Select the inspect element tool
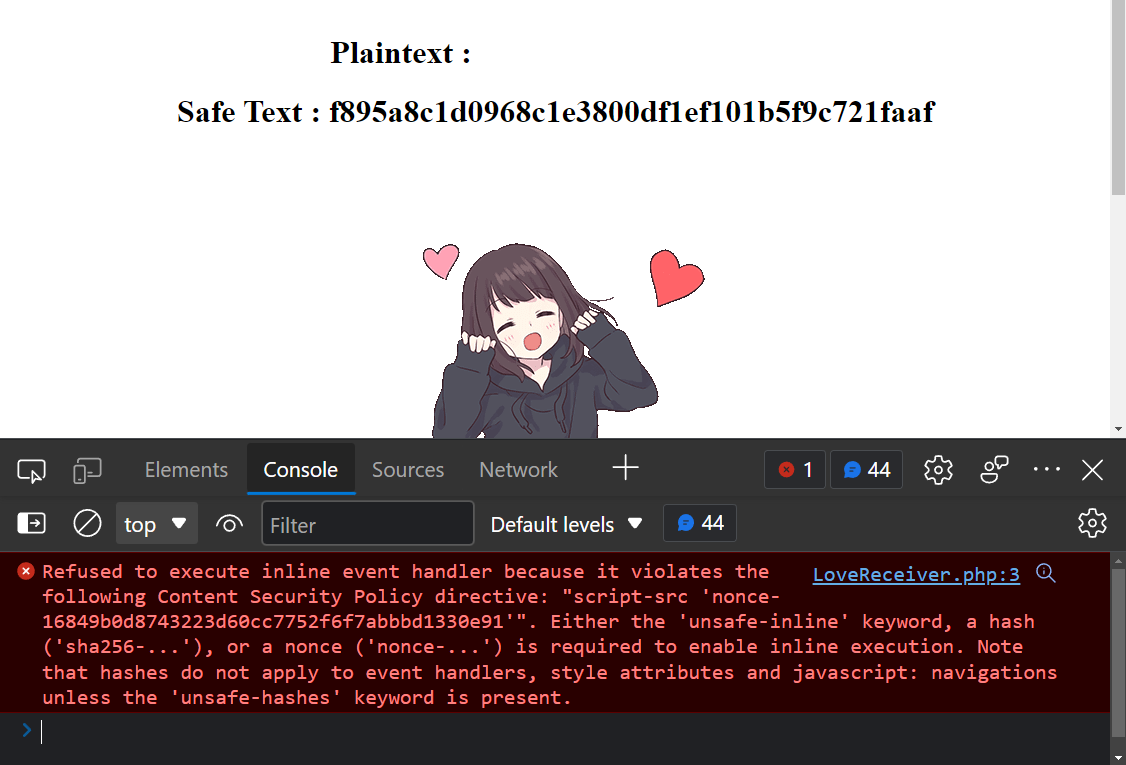This screenshot has width=1126, height=765. click(x=30, y=469)
